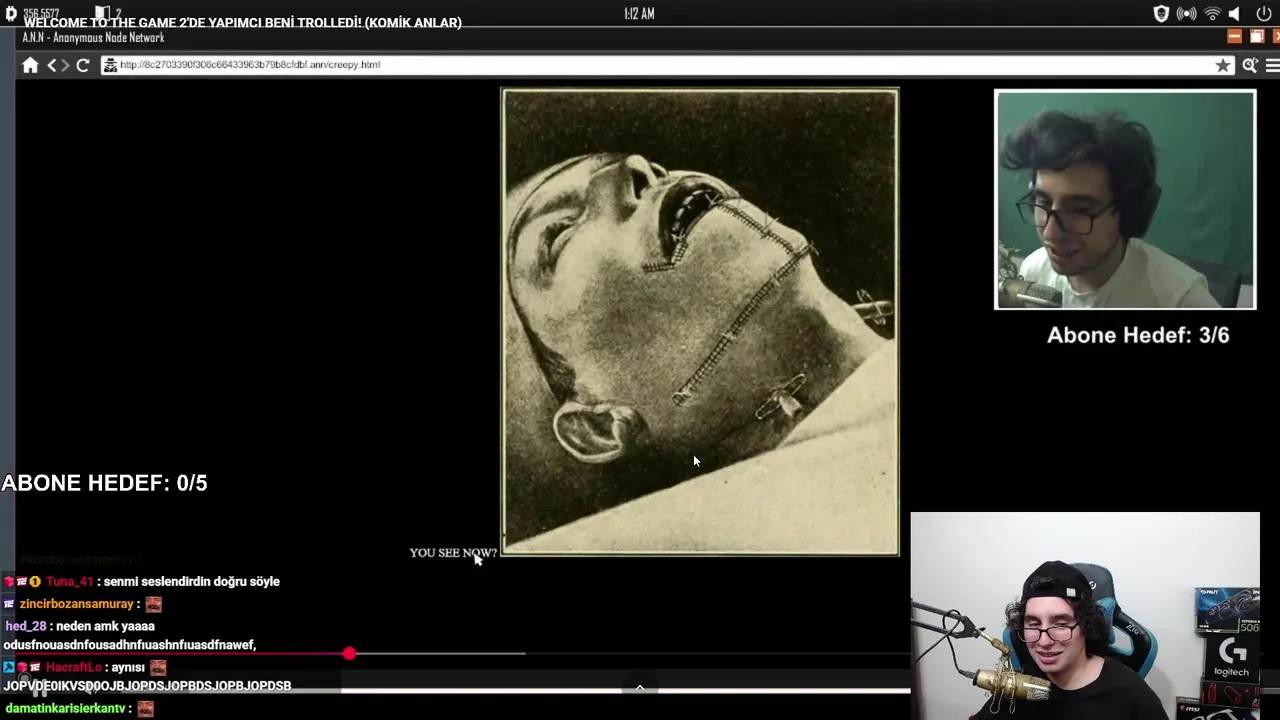Click the anonymous spy icon in address bar
Screen dimensions: 1280x720
click(x=110, y=65)
